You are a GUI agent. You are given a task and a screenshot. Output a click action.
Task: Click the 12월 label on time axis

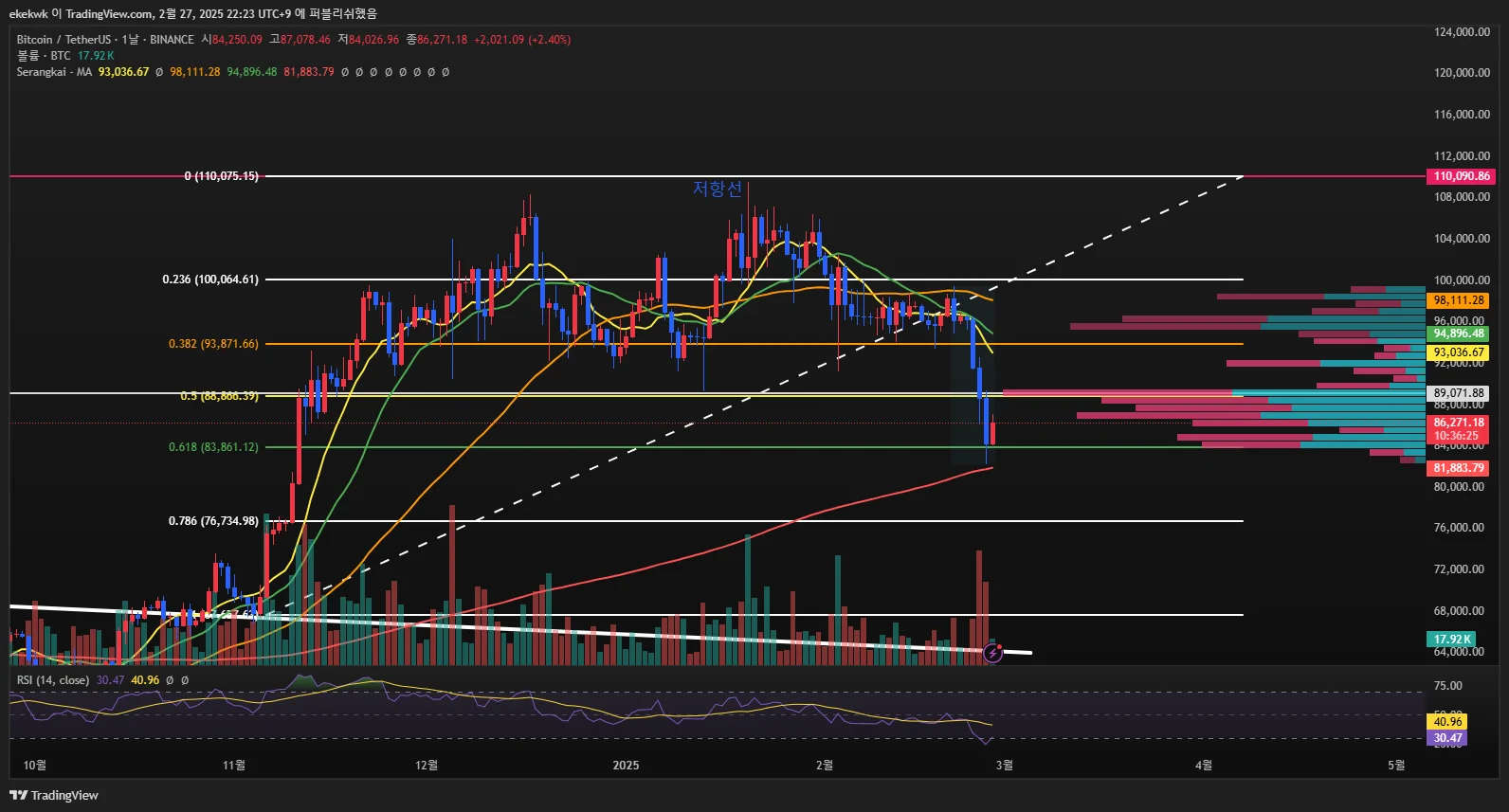click(x=427, y=766)
